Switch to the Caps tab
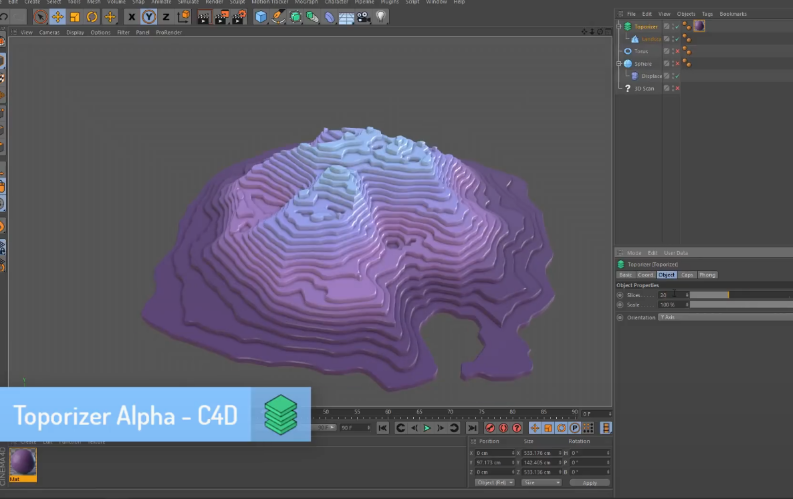This screenshot has height=499, width=793. click(x=687, y=274)
